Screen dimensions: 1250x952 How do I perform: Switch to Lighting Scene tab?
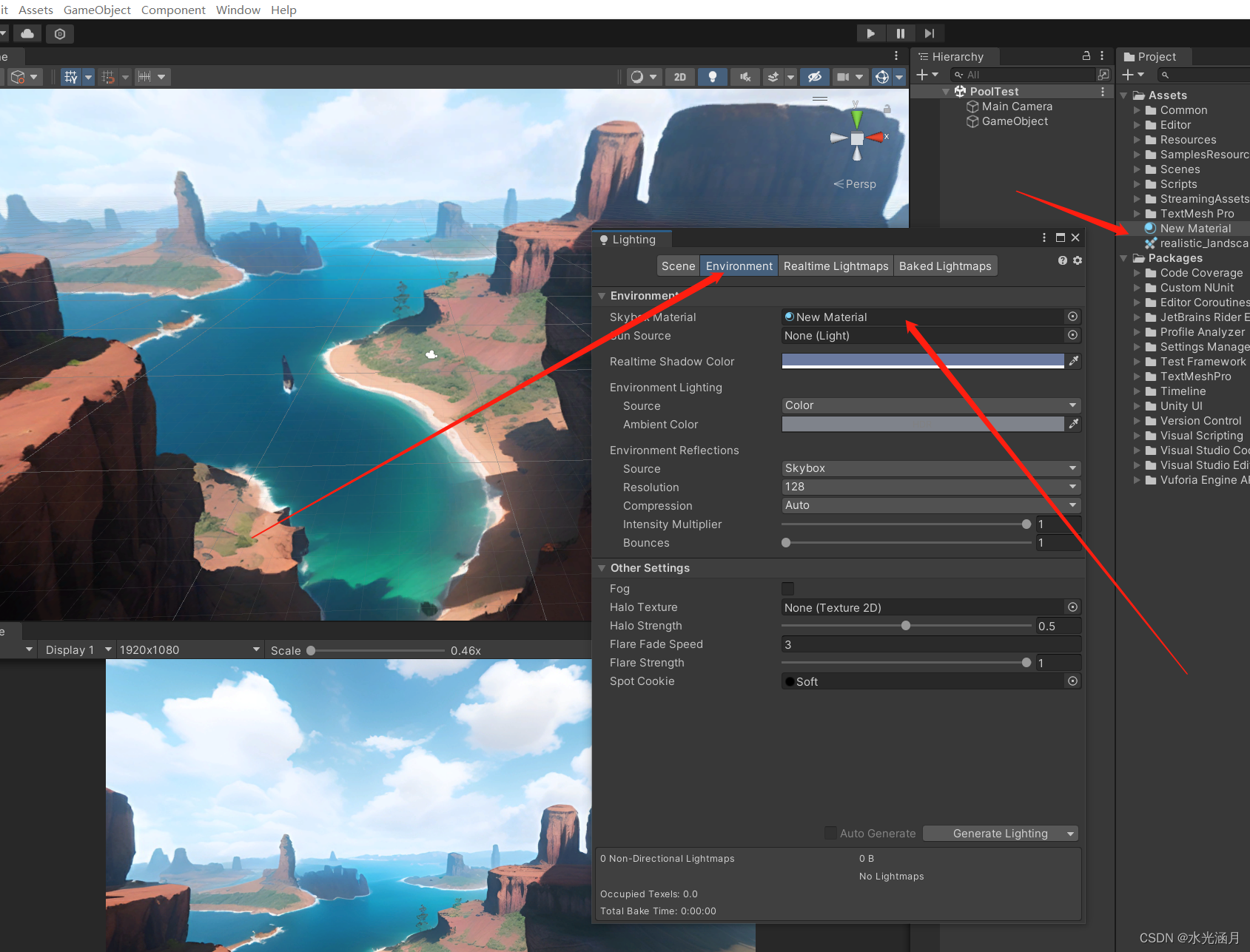click(678, 266)
